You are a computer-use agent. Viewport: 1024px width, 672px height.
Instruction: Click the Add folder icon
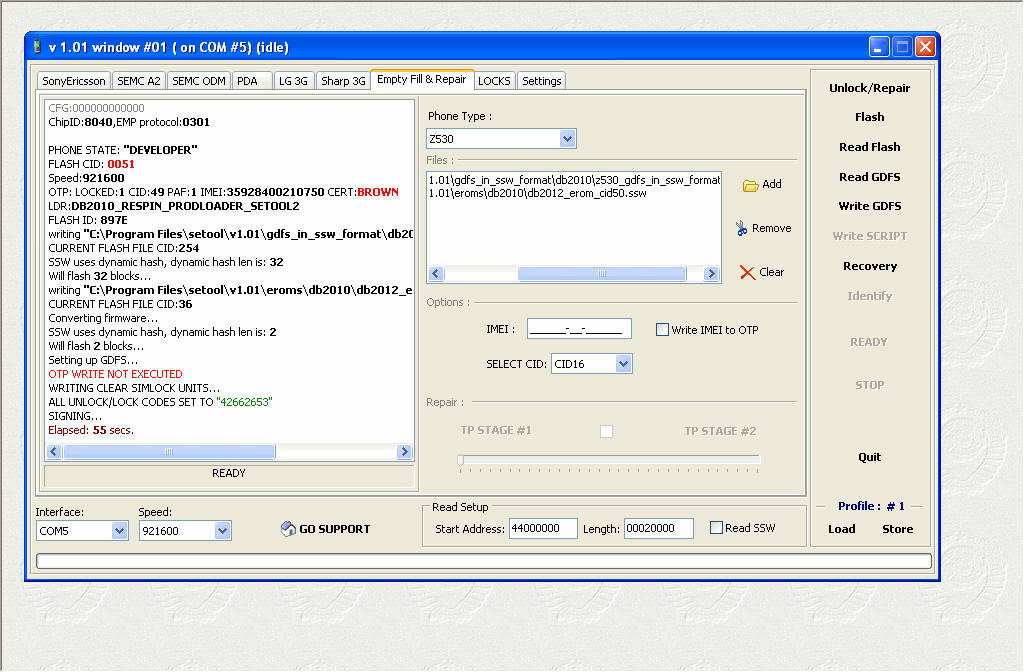(750, 185)
